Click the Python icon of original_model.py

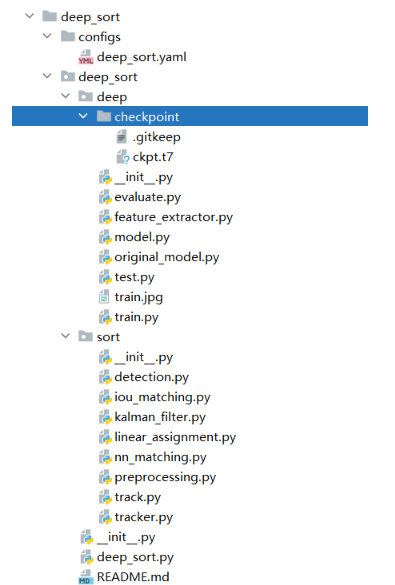tap(105, 257)
